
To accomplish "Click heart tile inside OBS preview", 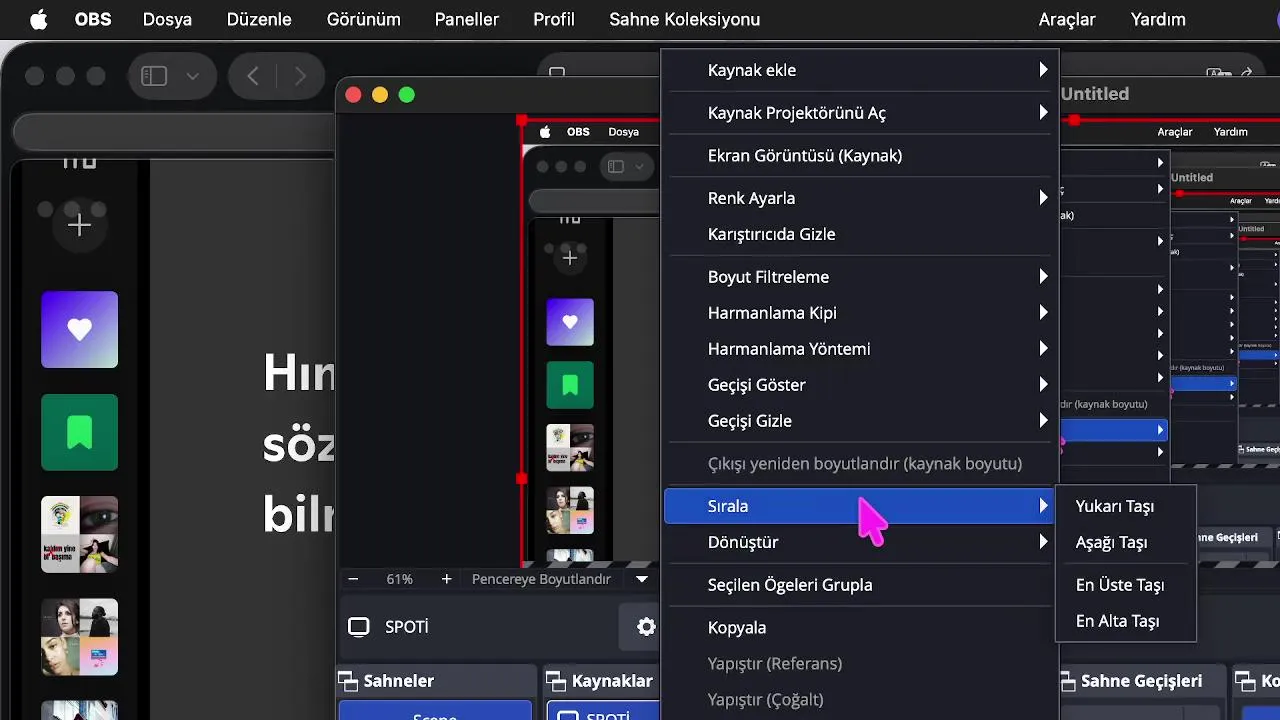I will pyautogui.click(x=570, y=322).
